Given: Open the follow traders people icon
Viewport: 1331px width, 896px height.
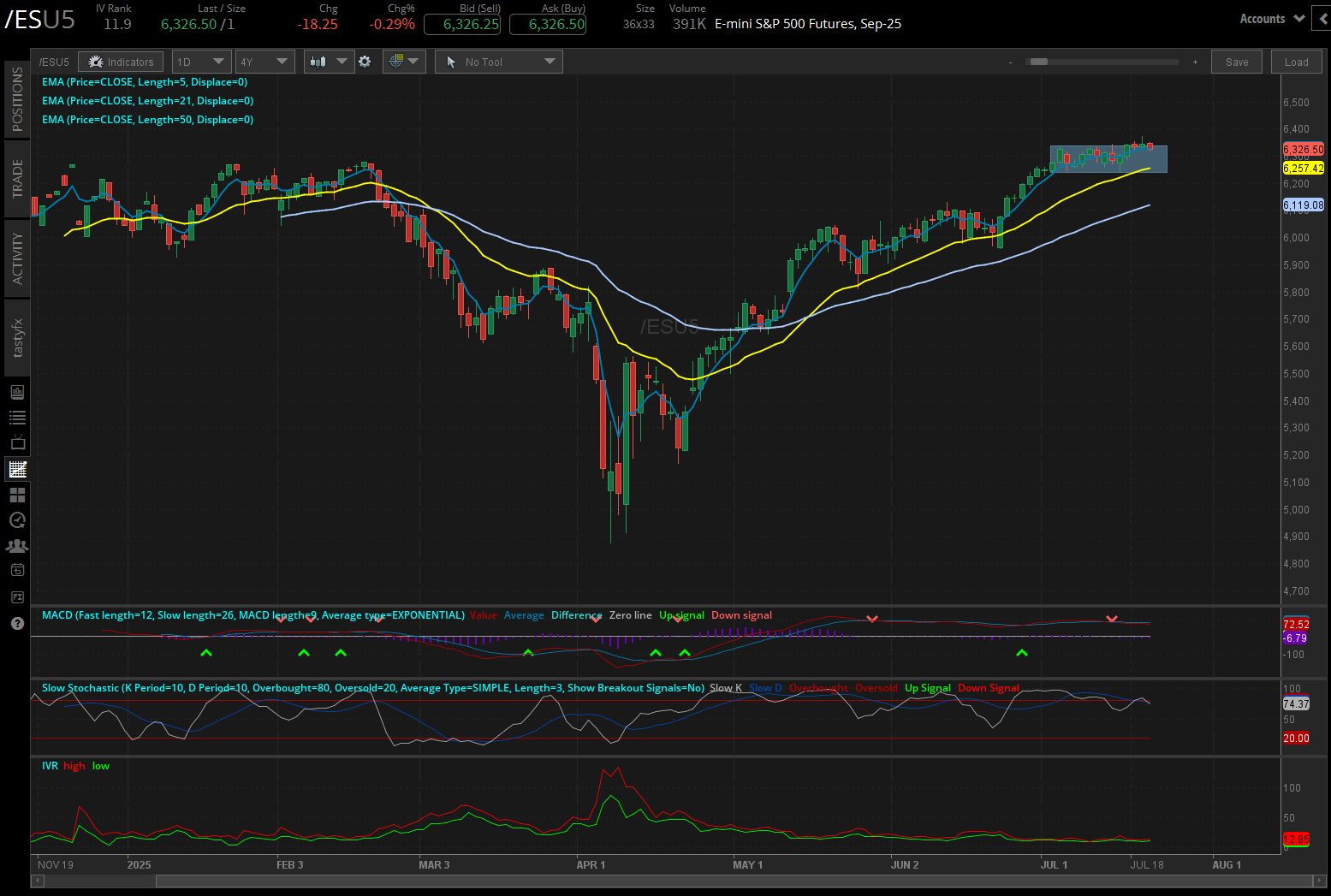Looking at the screenshot, I should [x=17, y=546].
